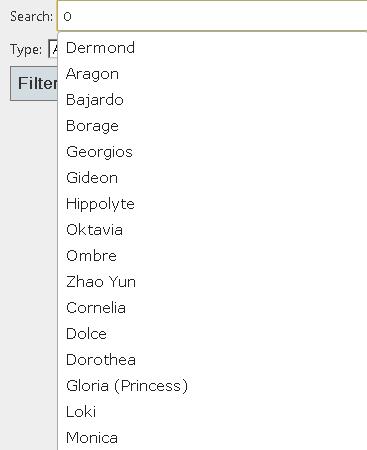
Task: Select Loki in the suggestion dropdown
Action: 212,412
